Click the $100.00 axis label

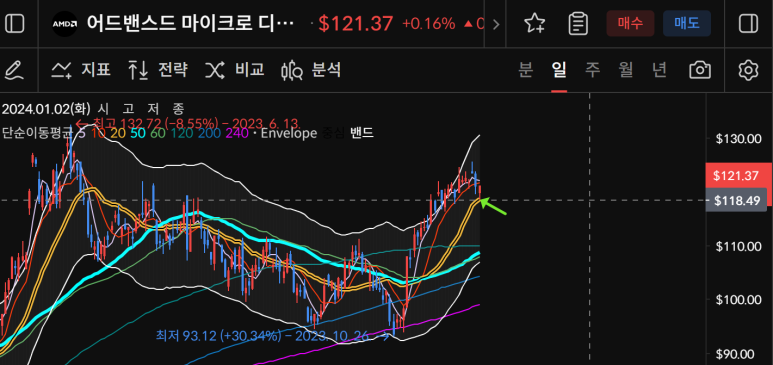point(737,299)
